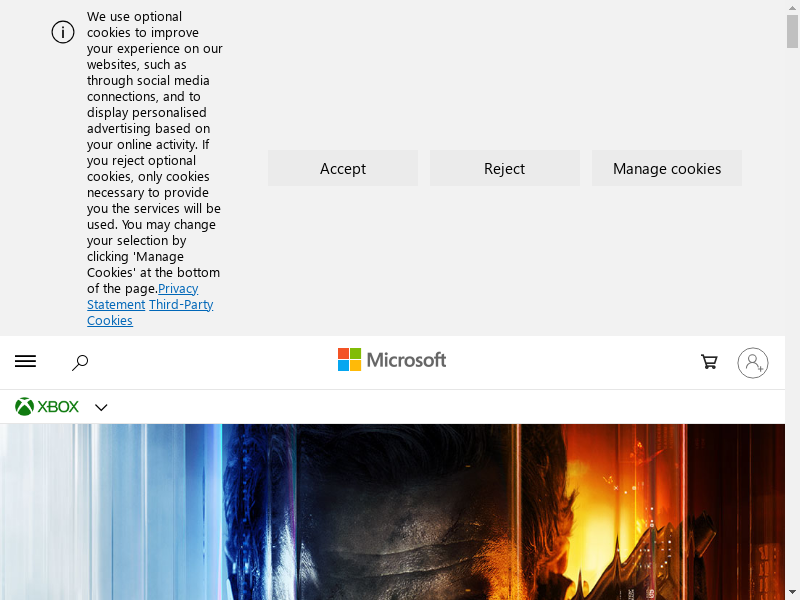Click the cookie notice info icon

coord(63,32)
